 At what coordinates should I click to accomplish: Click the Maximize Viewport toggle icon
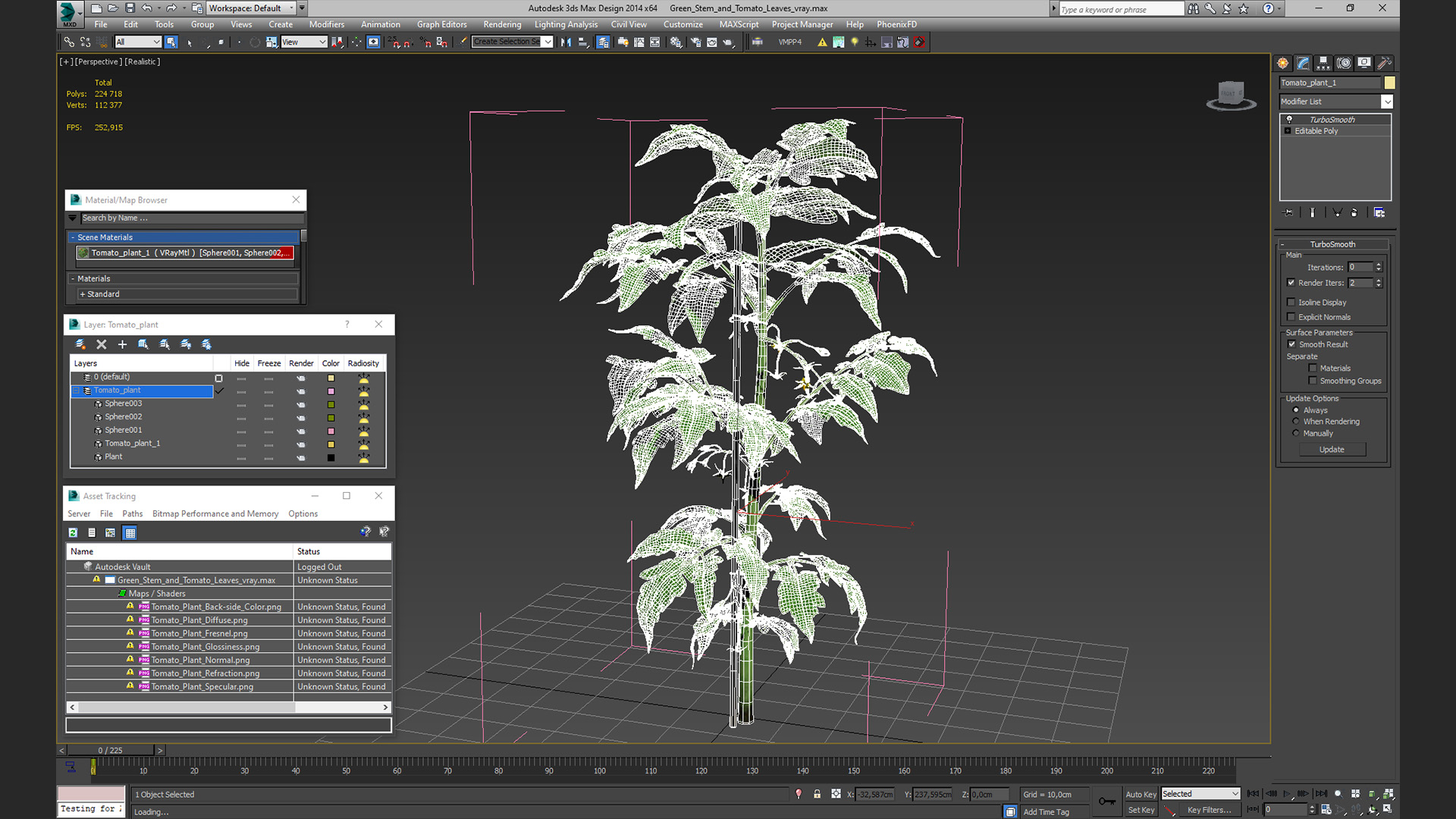point(1388,809)
